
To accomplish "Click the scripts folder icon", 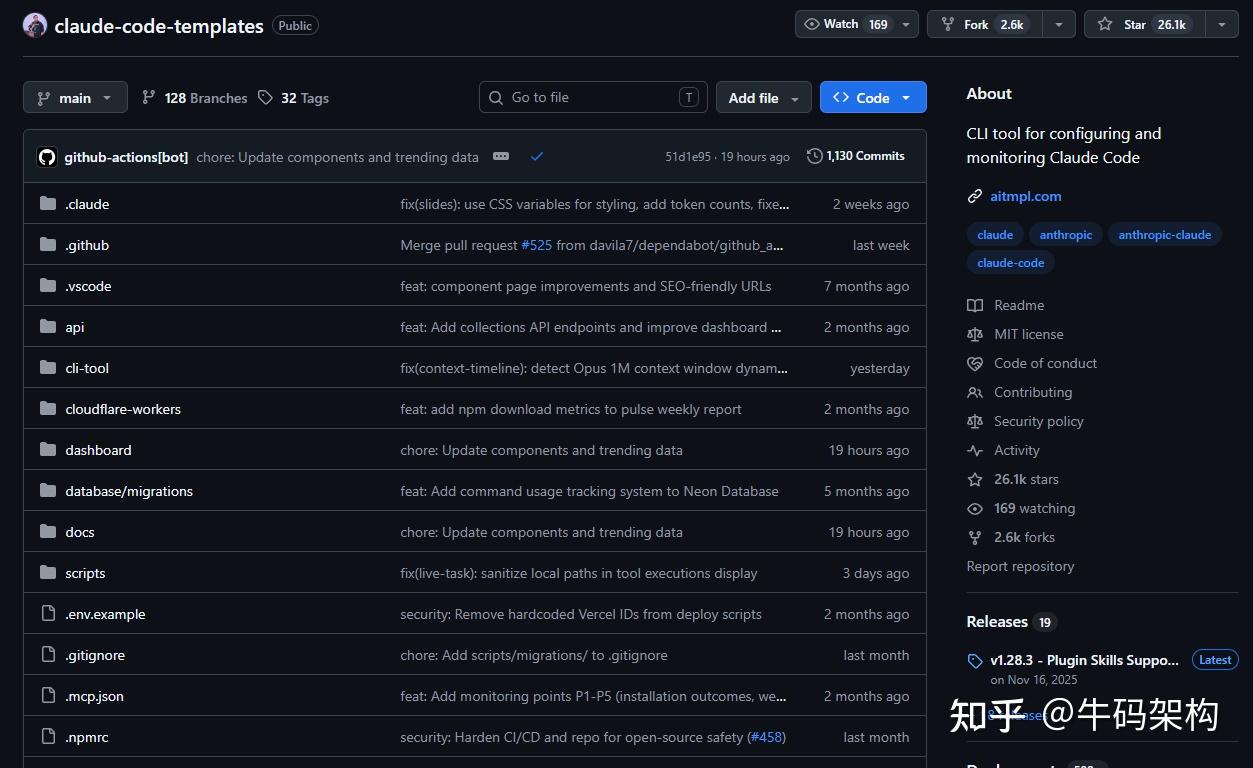I will [48, 573].
